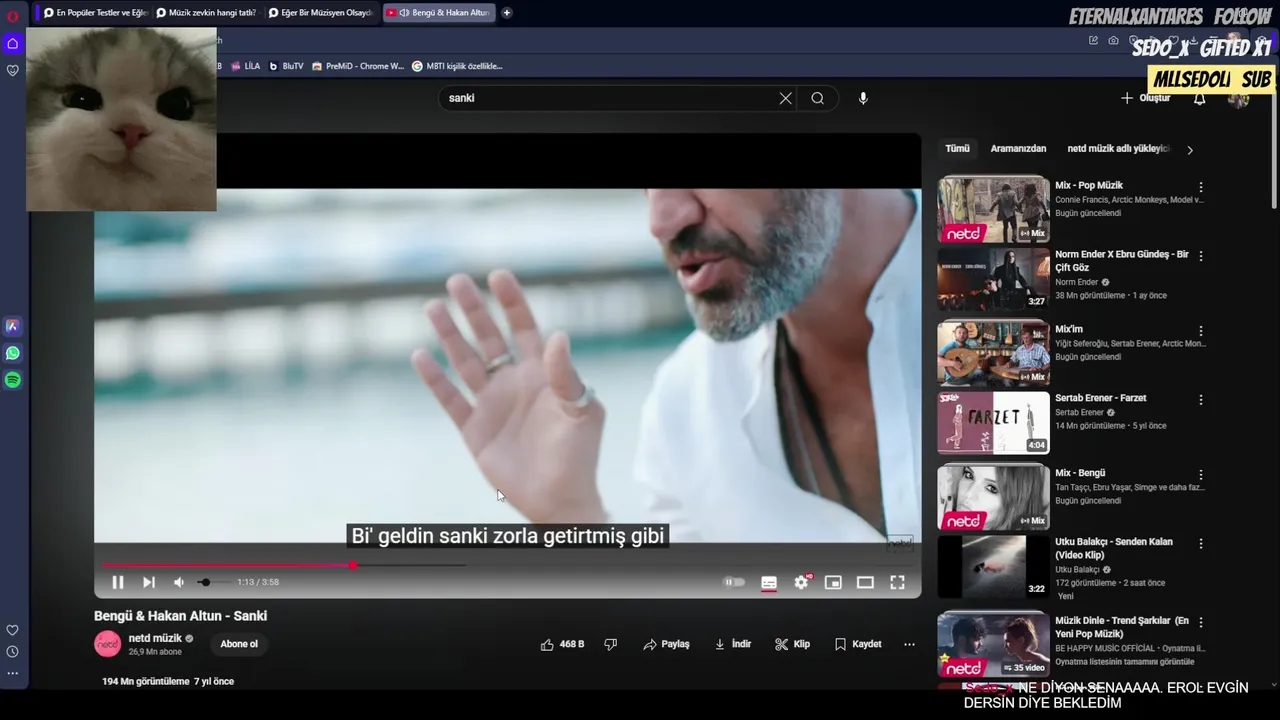
Task: Open more actions menu under the video
Action: [x=909, y=644]
